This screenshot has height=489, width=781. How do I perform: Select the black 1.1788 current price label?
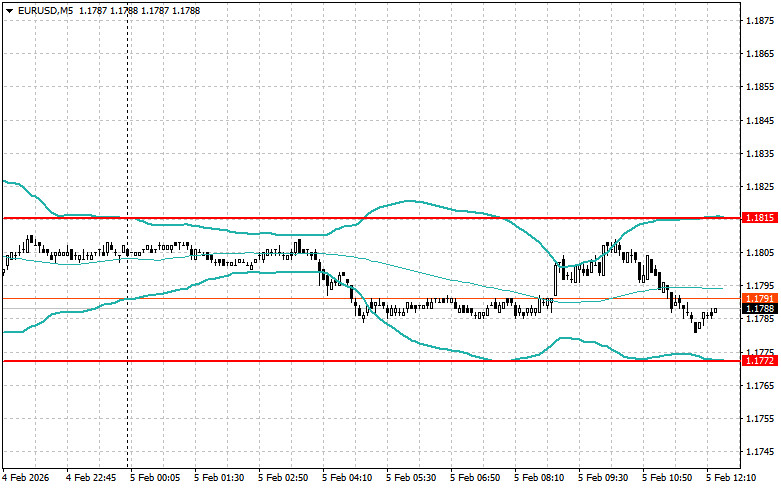pos(760,309)
